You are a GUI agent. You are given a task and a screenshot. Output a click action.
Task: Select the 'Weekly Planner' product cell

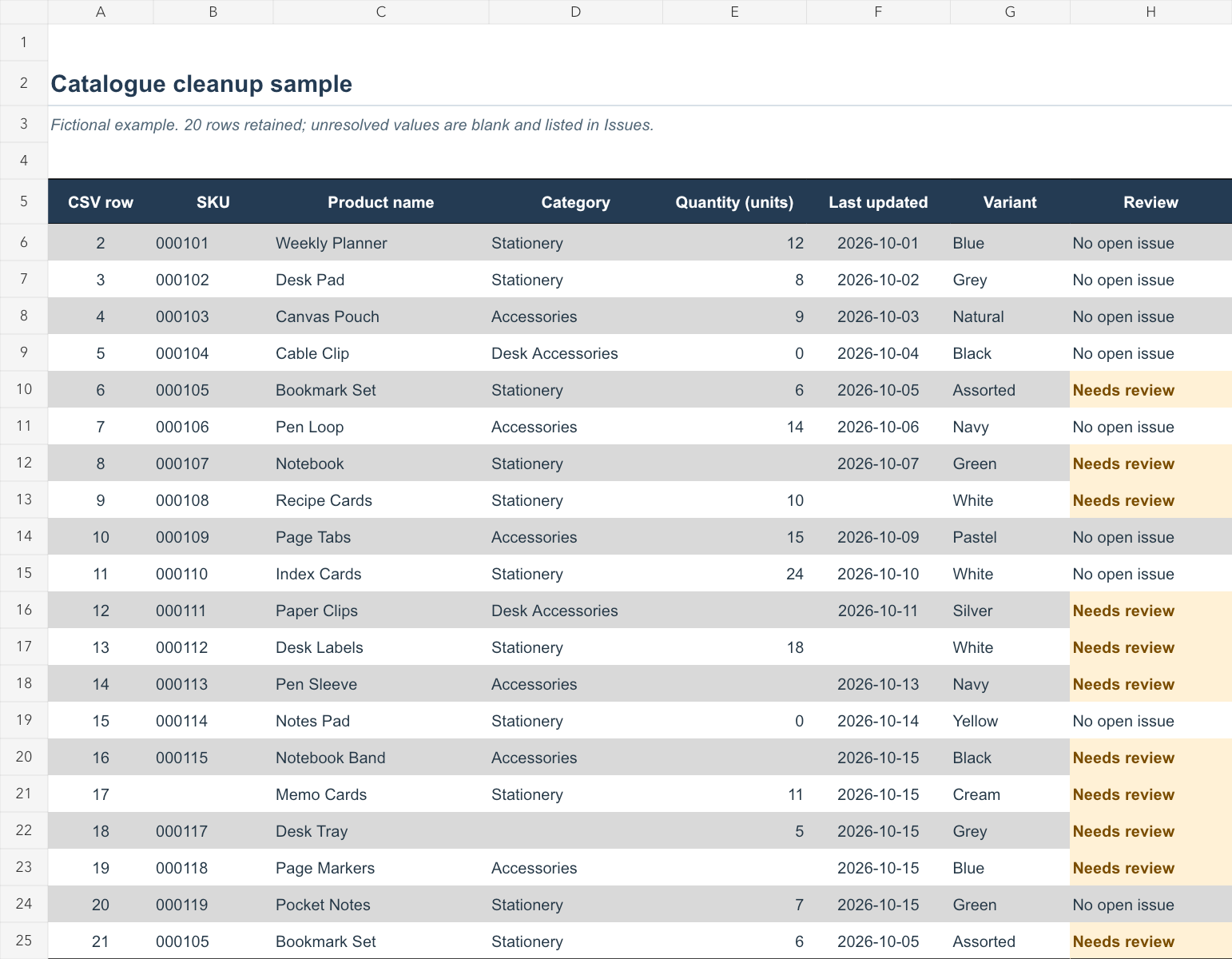[381, 243]
